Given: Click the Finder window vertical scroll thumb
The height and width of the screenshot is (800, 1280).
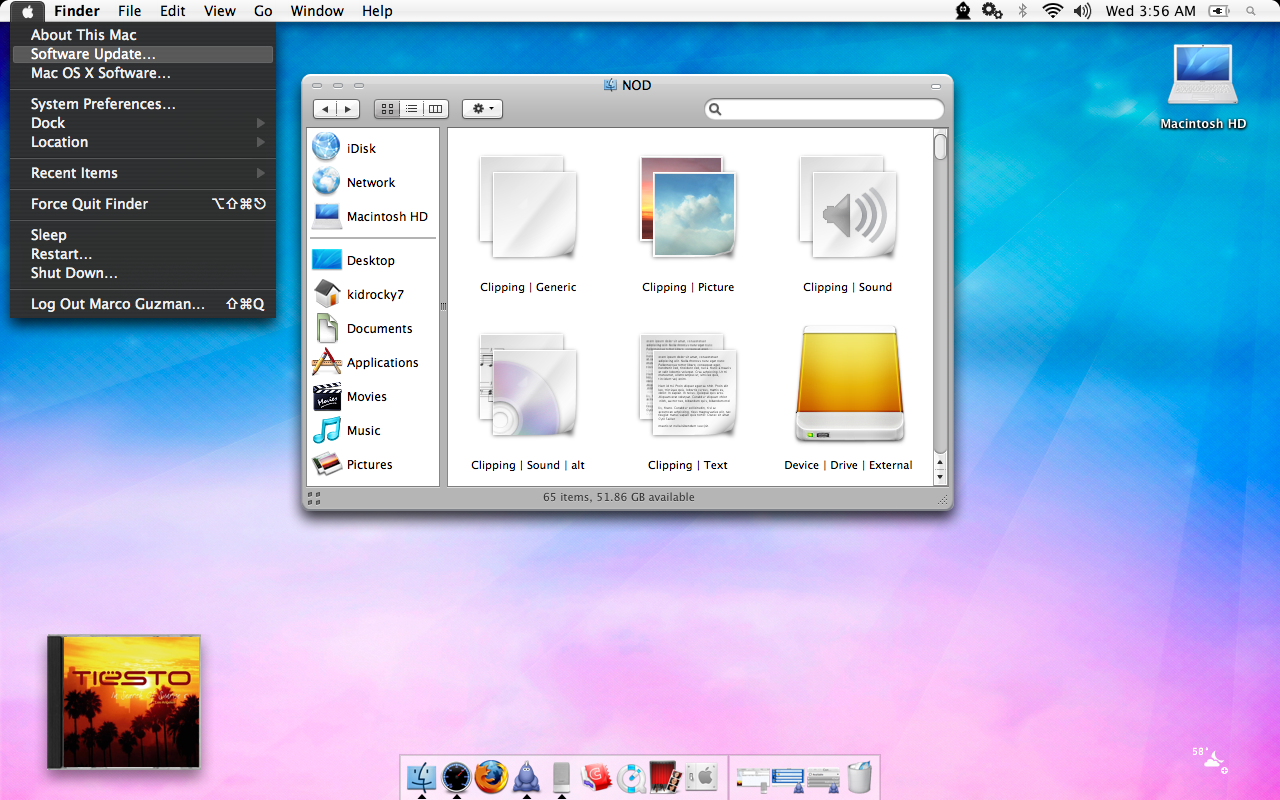Looking at the screenshot, I should [x=940, y=146].
